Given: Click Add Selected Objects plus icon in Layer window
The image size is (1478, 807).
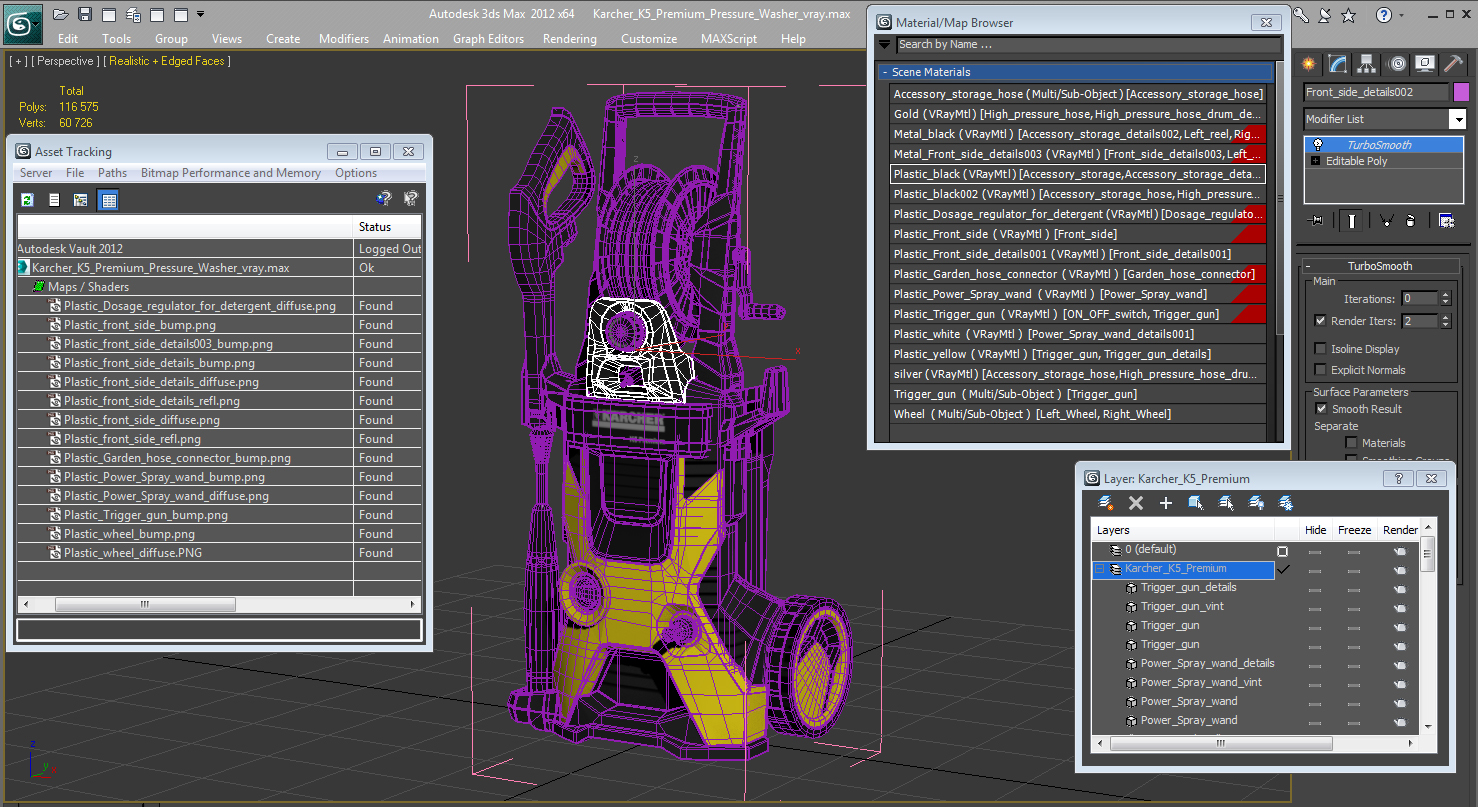Looking at the screenshot, I should click(1165, 503).
